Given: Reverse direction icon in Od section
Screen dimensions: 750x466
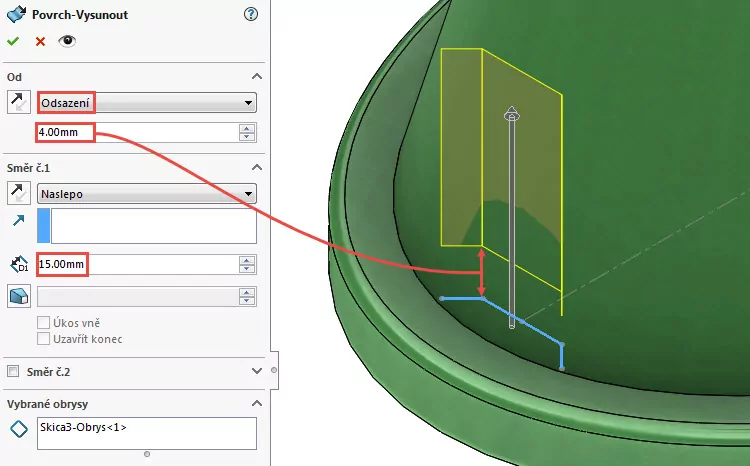Looking at the screenshot, I should (x=19, y=102).
